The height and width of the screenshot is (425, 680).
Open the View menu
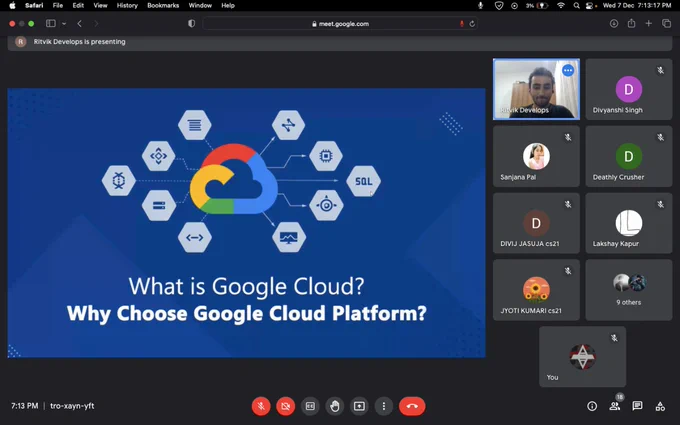[x=100, y=6]
